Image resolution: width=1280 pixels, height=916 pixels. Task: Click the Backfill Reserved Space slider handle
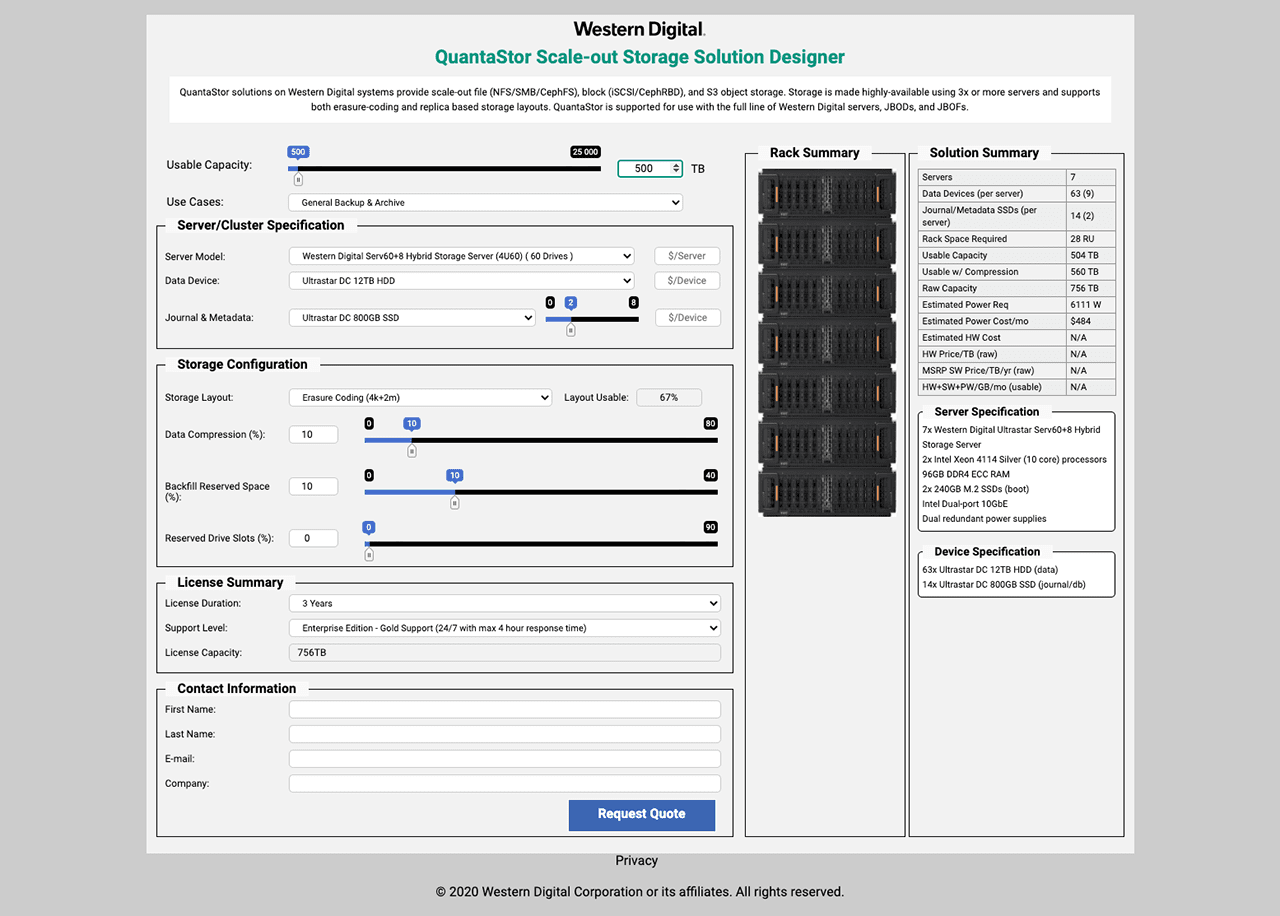coord(455,503)
